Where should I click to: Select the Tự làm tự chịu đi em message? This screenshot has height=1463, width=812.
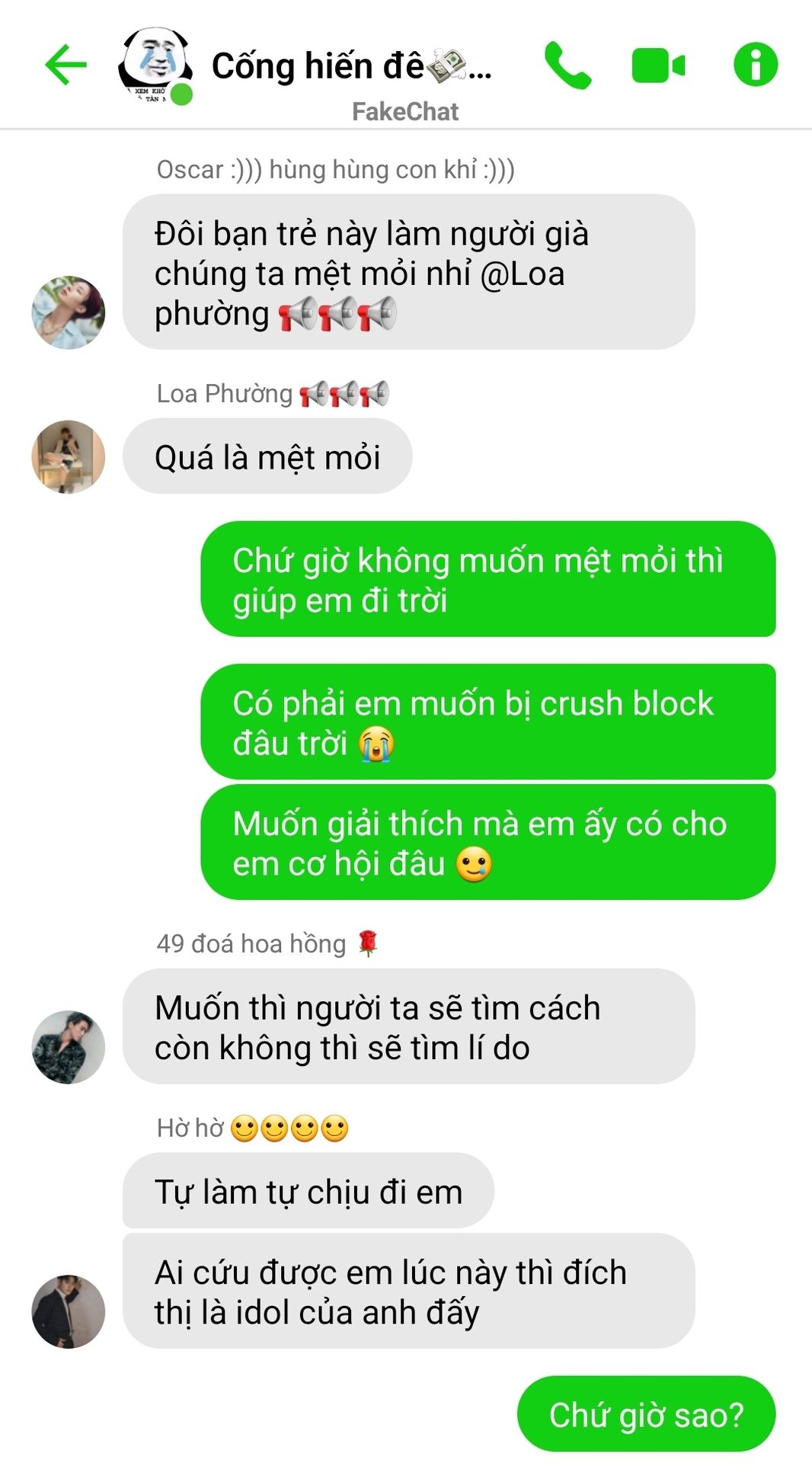click(308, 1191)
